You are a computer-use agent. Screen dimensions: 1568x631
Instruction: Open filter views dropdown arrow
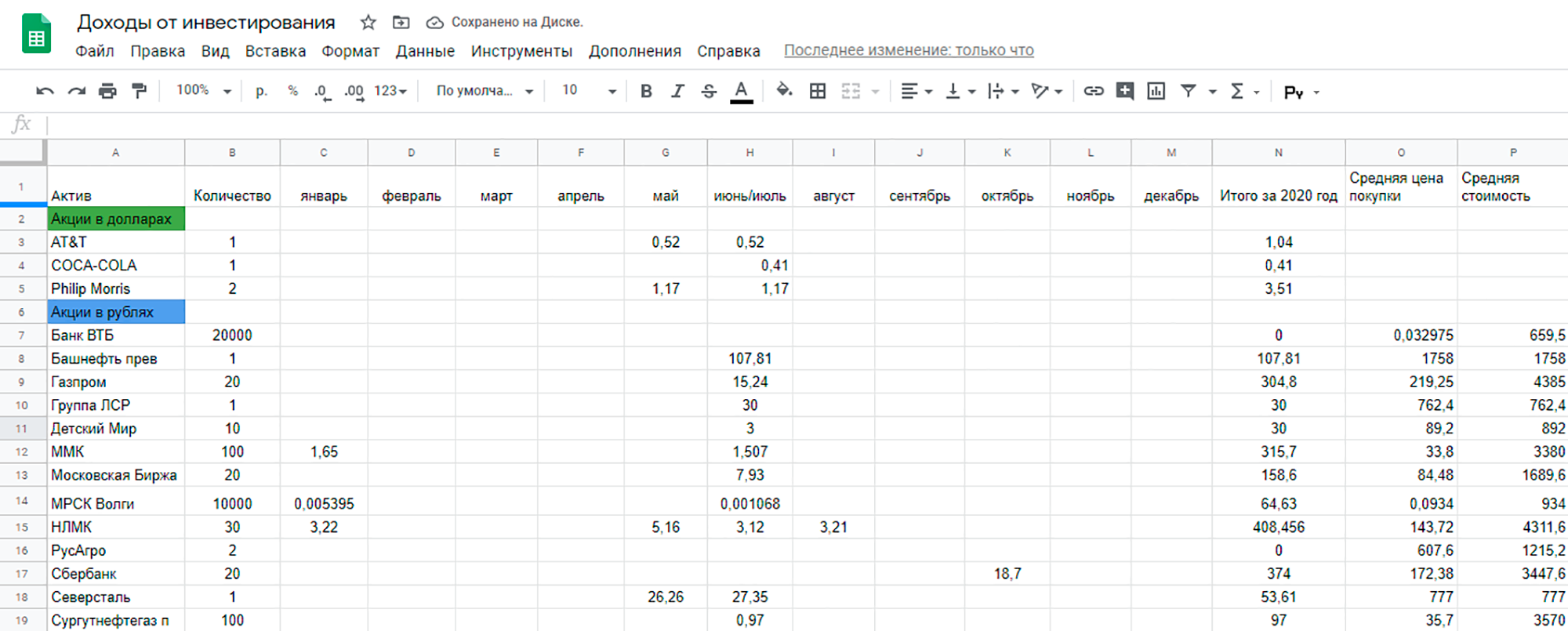point(1212,92)
